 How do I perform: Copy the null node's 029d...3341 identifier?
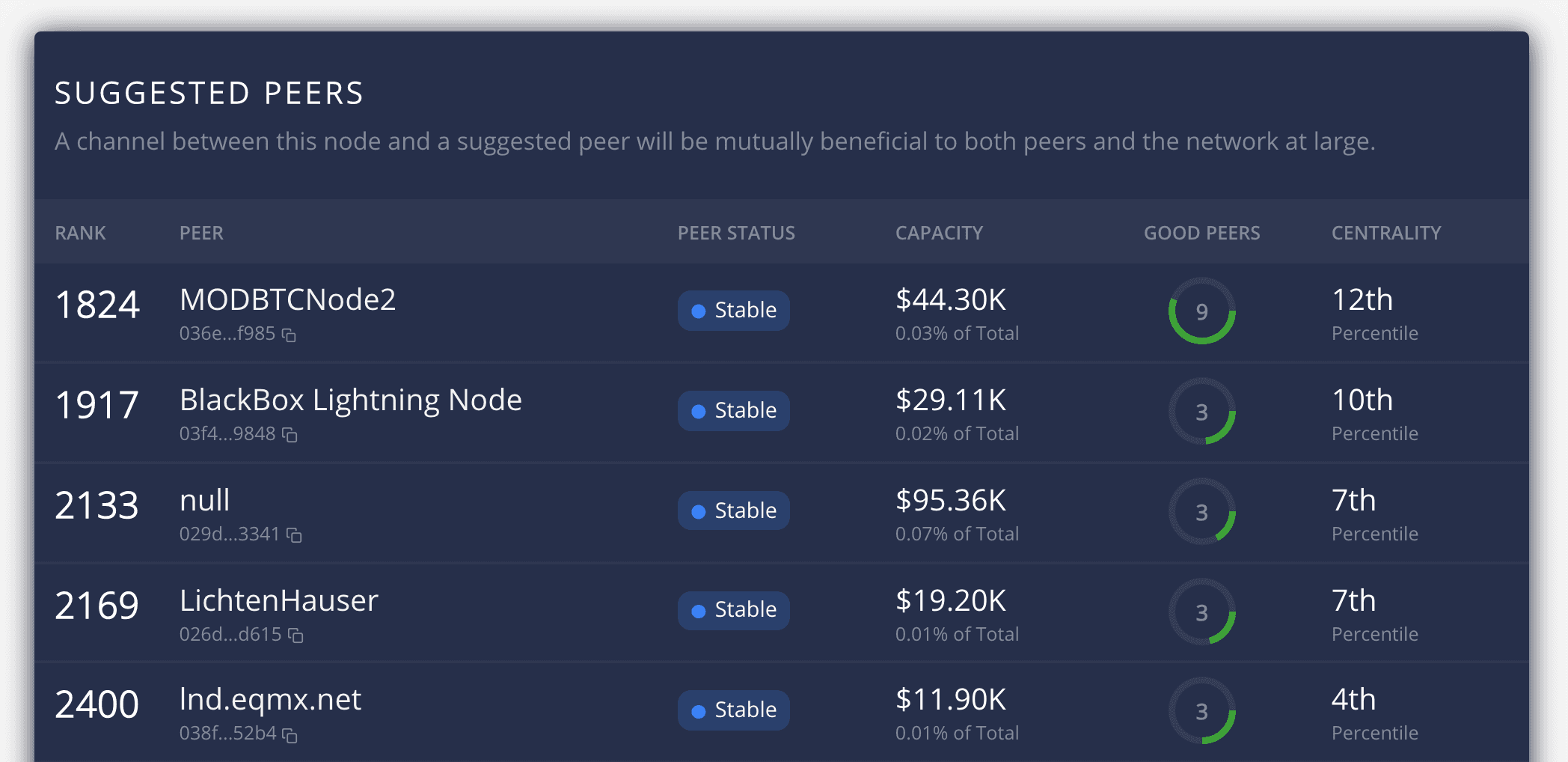295,535
